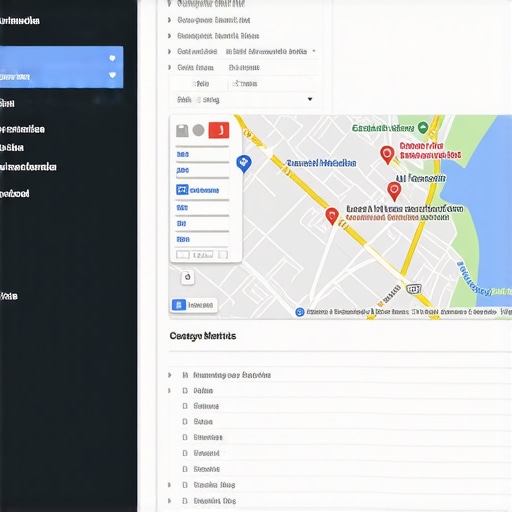The image size is (512, 512).
Task: Tick the checkbox in the second-to-last checklist row
Action: click(185, 485)
